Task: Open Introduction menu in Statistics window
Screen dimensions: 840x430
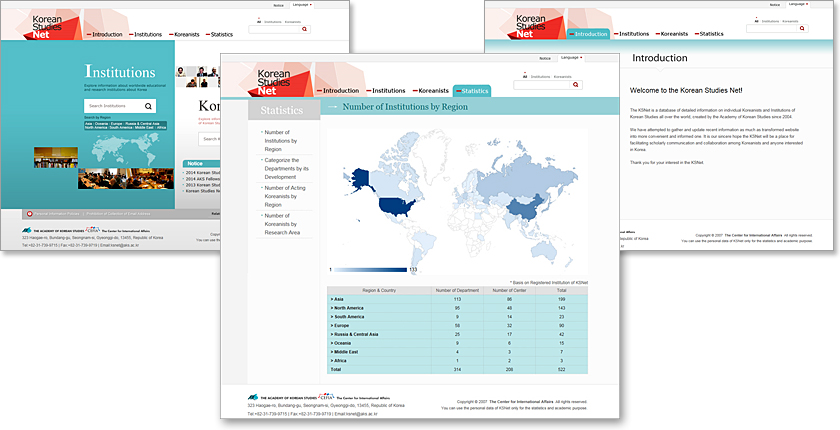Action: pos(338,90)
